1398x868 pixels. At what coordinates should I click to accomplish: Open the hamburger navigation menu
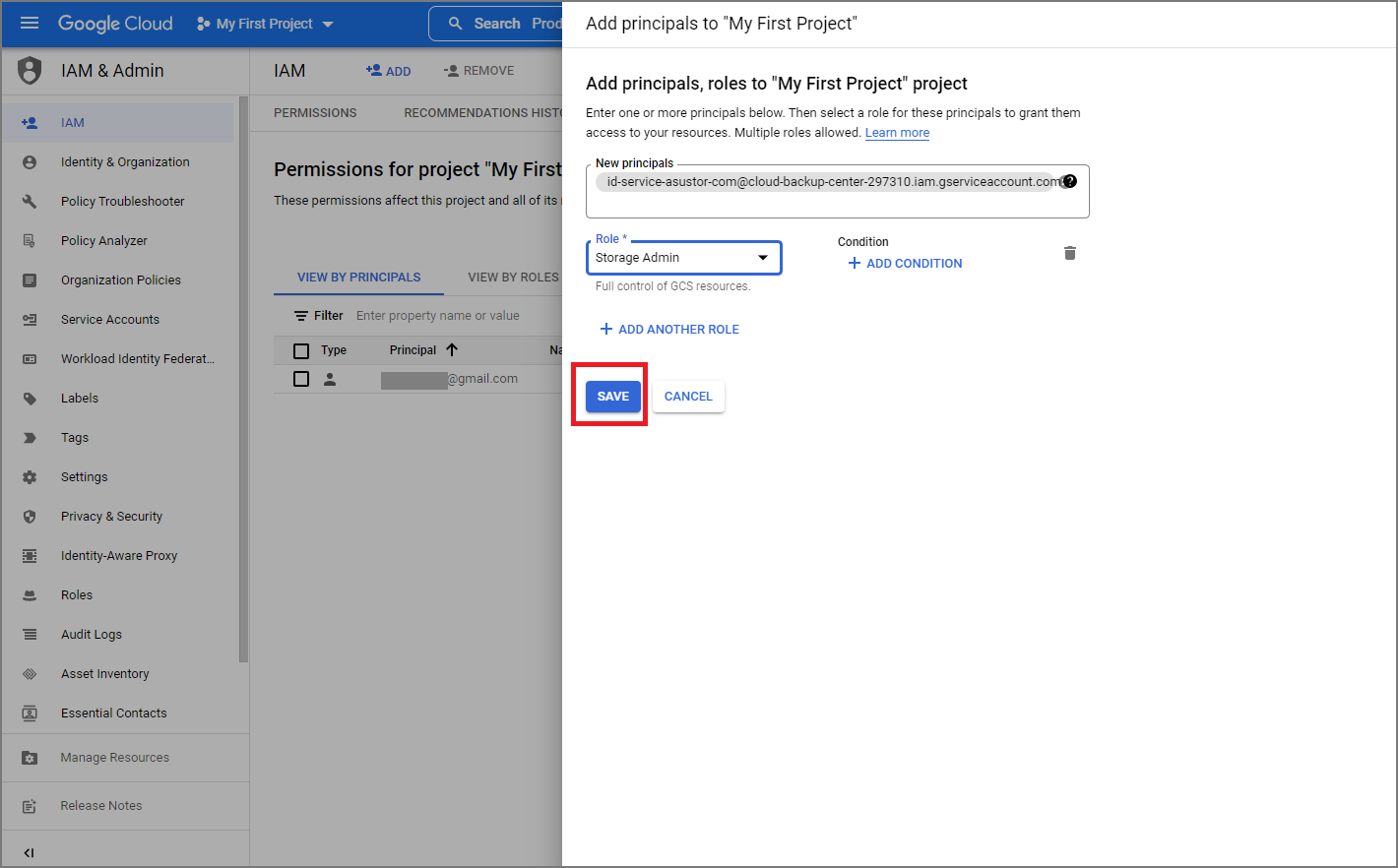(x=30, y=23)
